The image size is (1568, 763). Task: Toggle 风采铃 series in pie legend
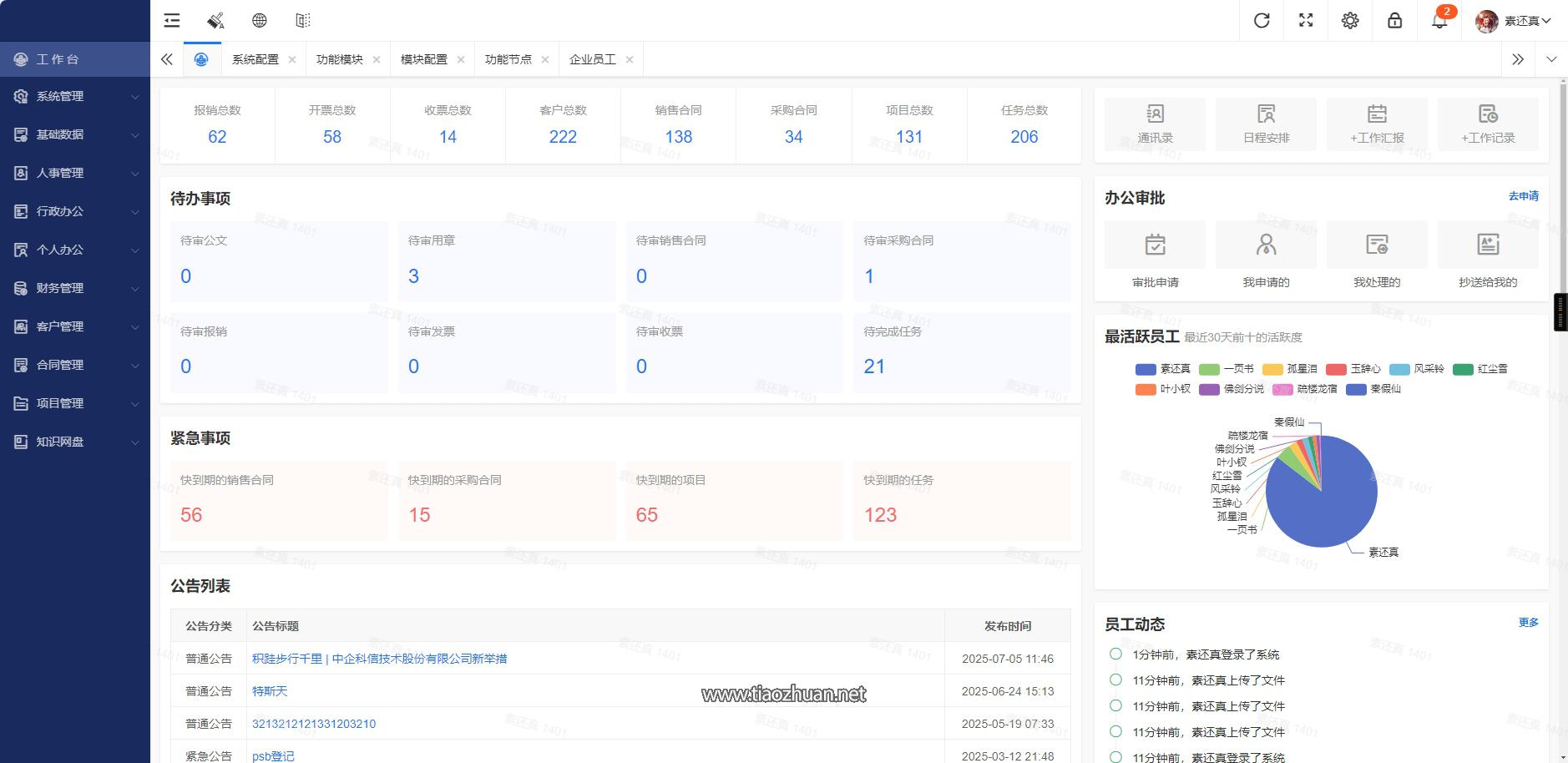[x=1417, y=369]
